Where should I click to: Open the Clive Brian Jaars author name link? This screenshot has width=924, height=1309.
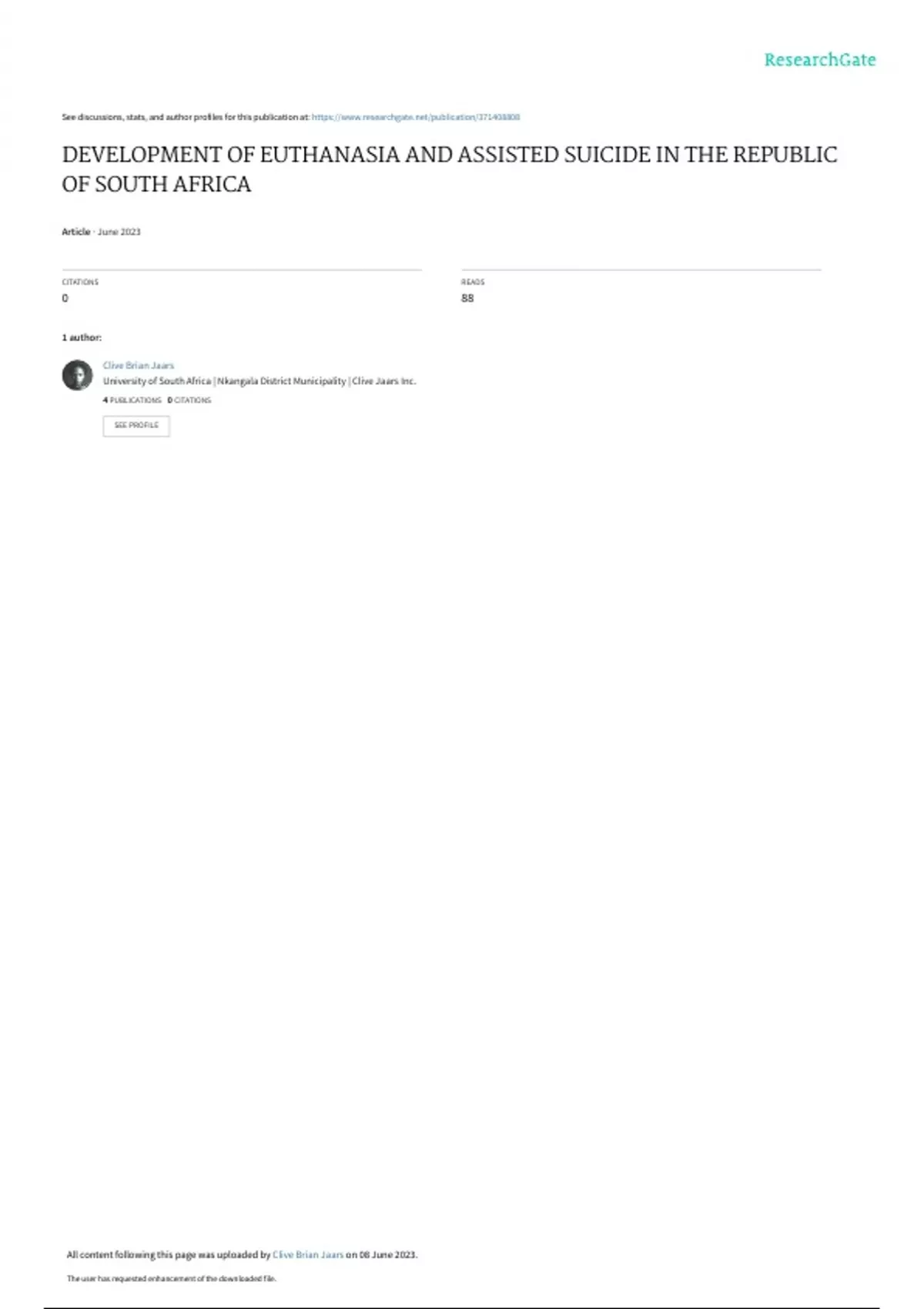point(139,366)
